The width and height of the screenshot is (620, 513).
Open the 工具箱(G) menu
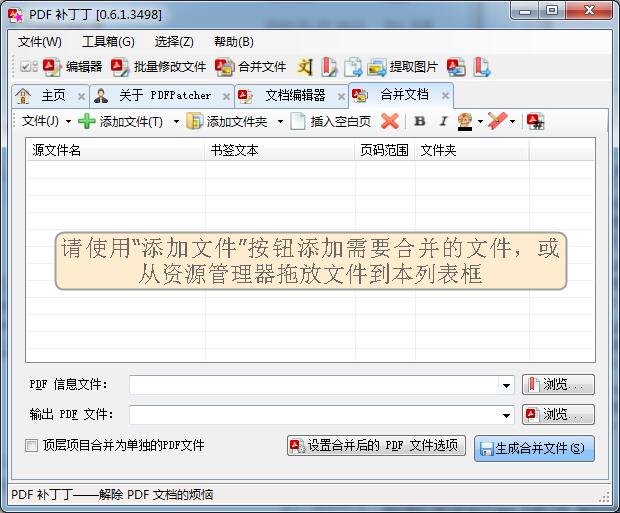pyautogui.click(x=108, y=42)
